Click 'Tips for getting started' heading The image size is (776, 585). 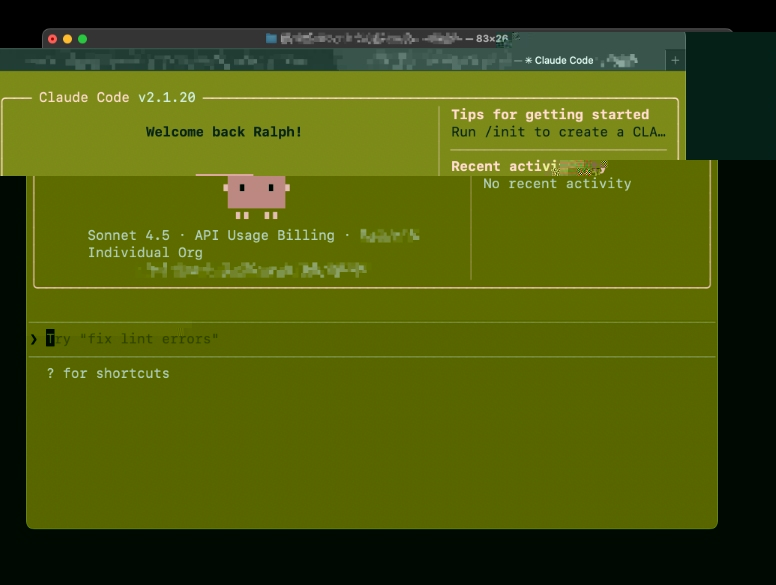tap(550, 114)
